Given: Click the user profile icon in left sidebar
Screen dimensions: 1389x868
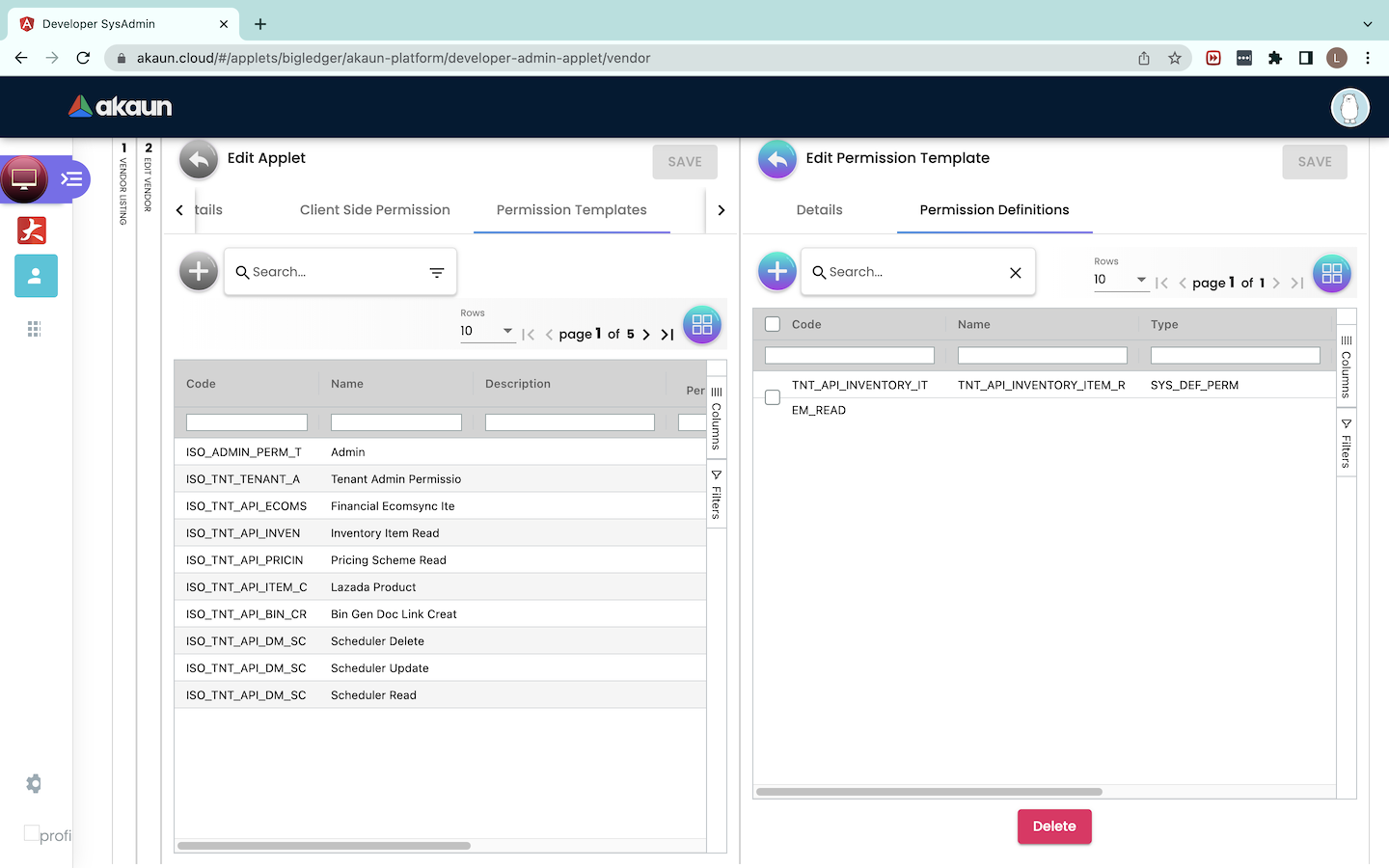Looking at the screenshot, I should pos(36,276).
